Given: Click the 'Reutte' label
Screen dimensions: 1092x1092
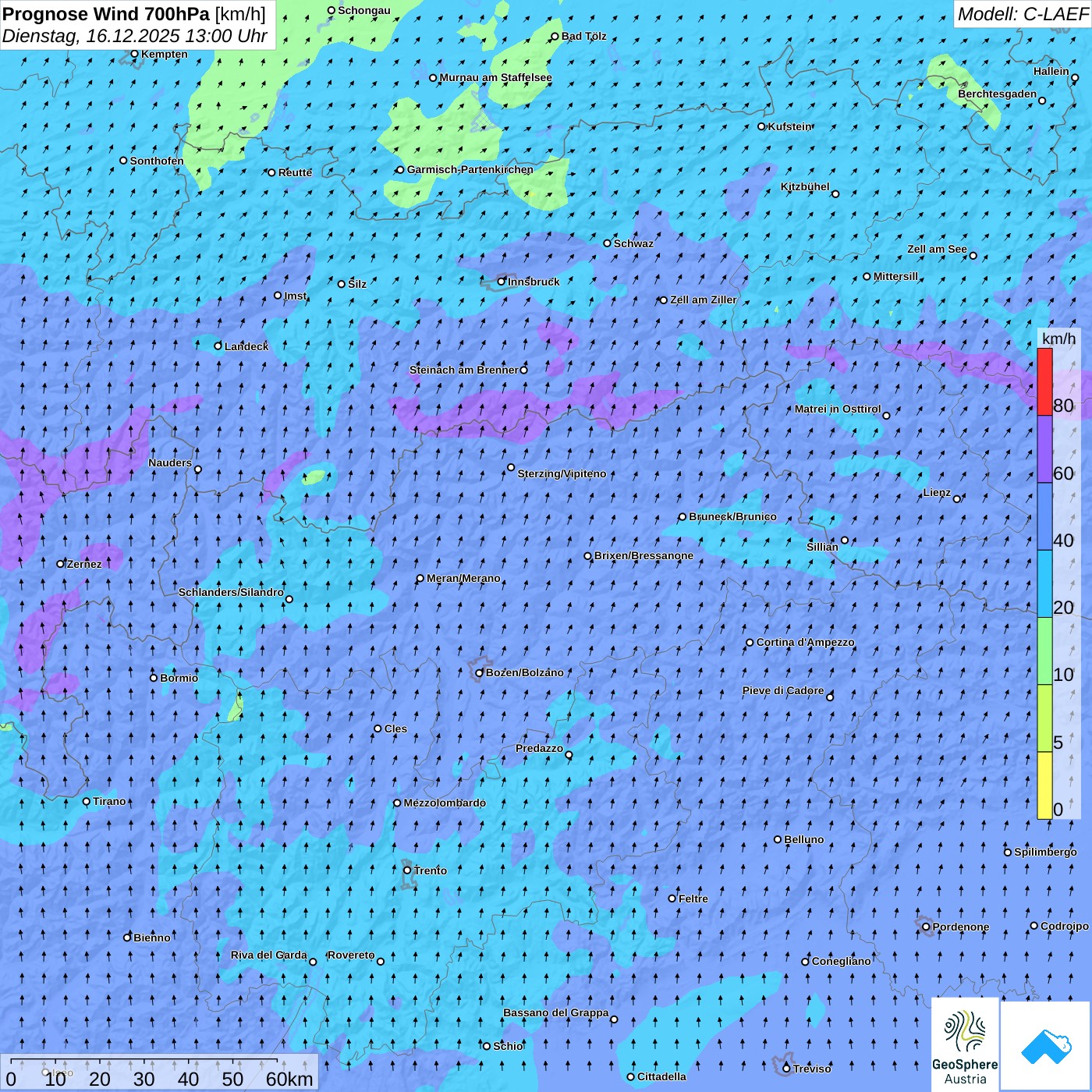Looking at the screenshot, I should [295, 172].
